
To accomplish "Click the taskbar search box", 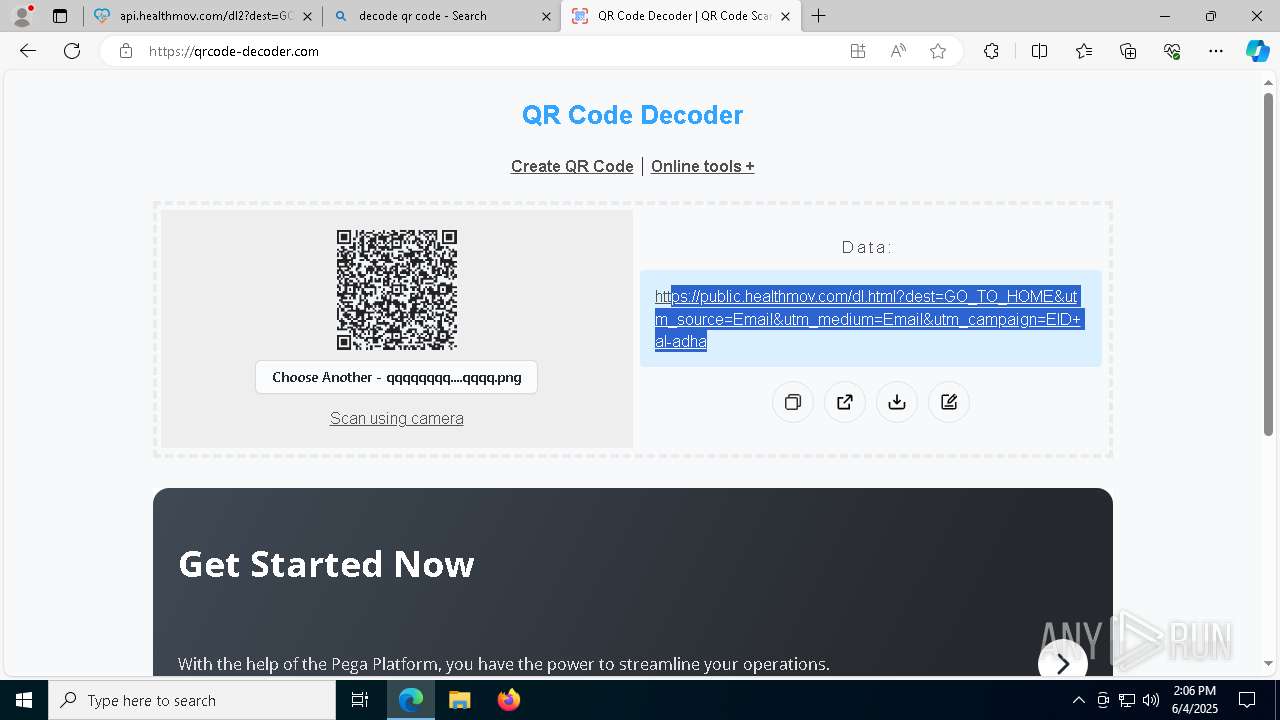I will click(x=192, y=700).
